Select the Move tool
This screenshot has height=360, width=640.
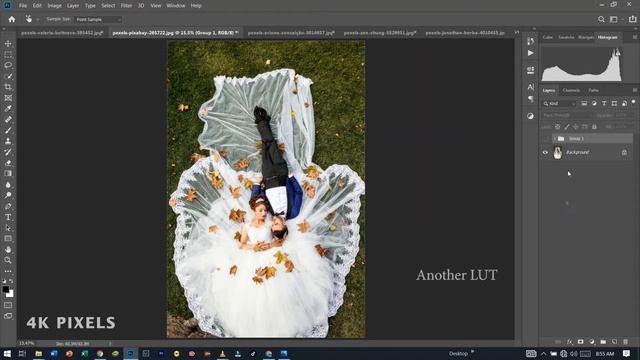tap(8, 44)
